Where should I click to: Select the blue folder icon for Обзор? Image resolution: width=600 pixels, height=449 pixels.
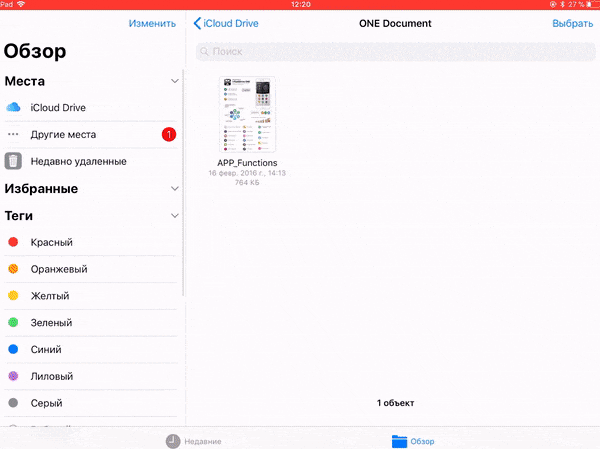399,441
